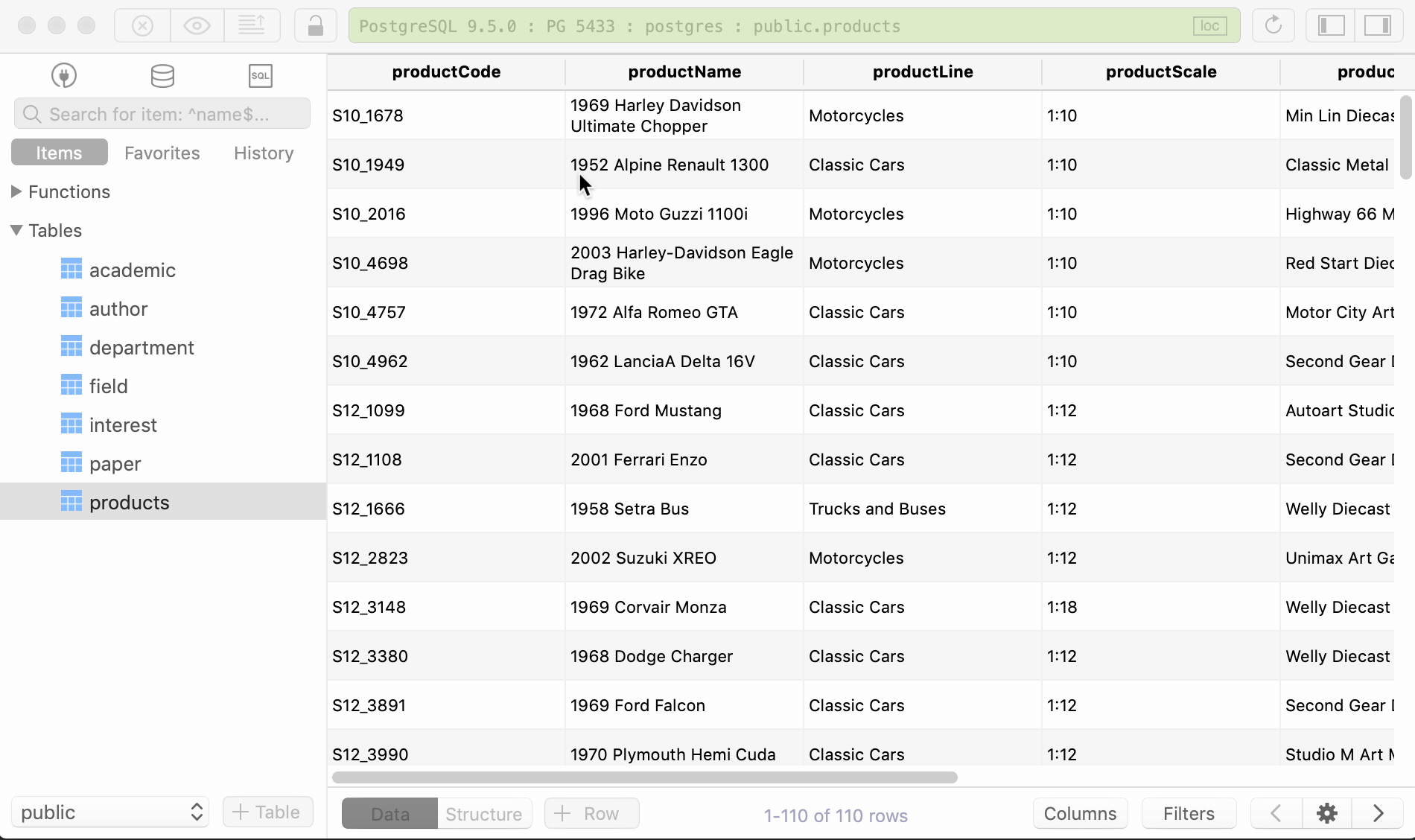Switch to the History tab
The height and width of the screenshot is (840, 1415).
pos(264,153)
